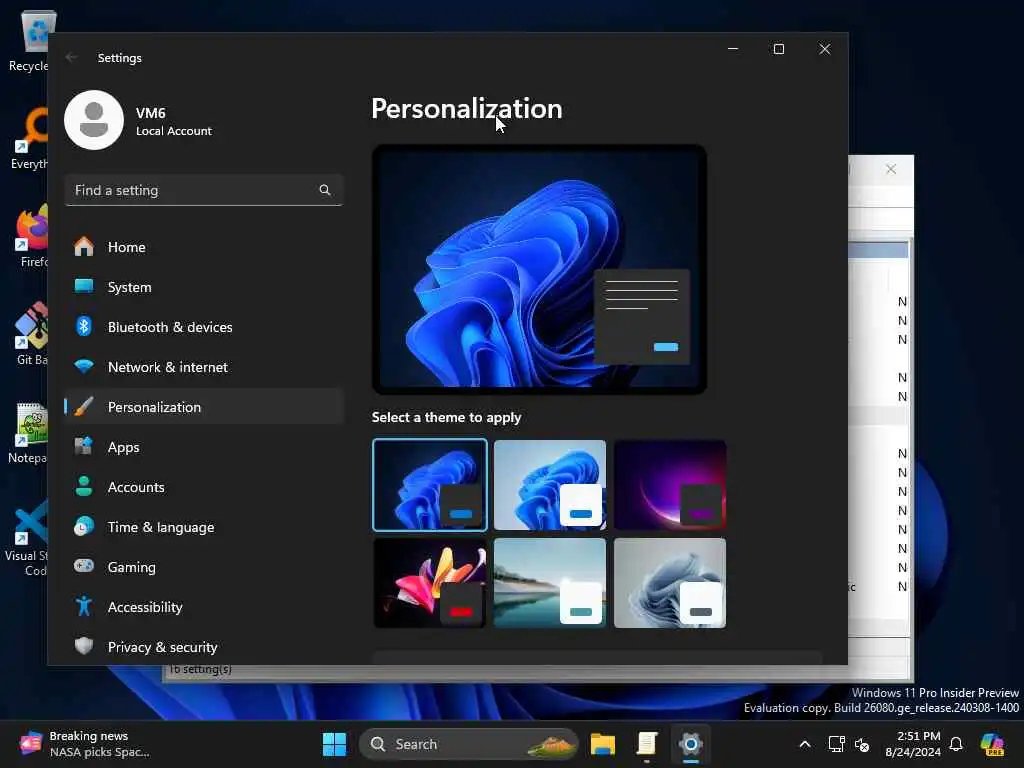Click the Gaming controller icon
The width and height of the screenshot is (1024, 768).
coord(84,566)
